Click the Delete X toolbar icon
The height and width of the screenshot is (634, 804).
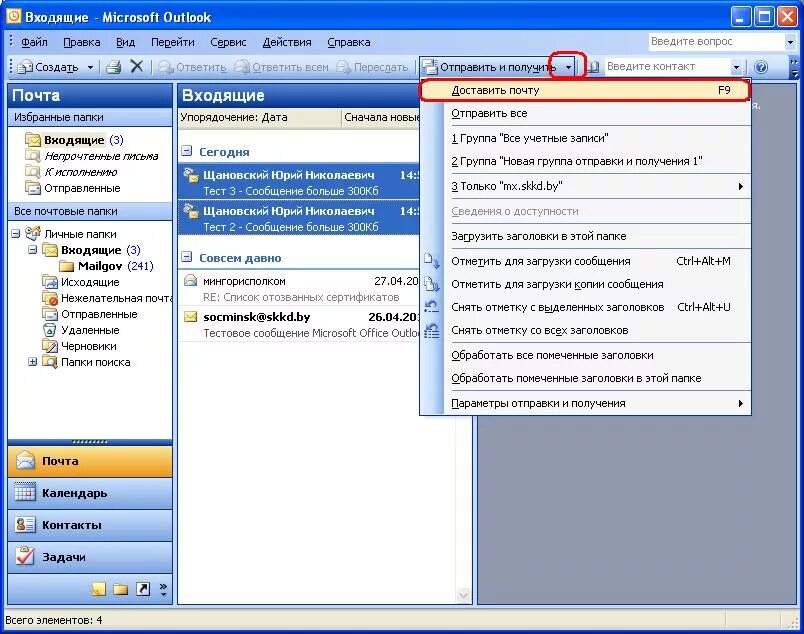pyautogui.click(x=136, y=66)
